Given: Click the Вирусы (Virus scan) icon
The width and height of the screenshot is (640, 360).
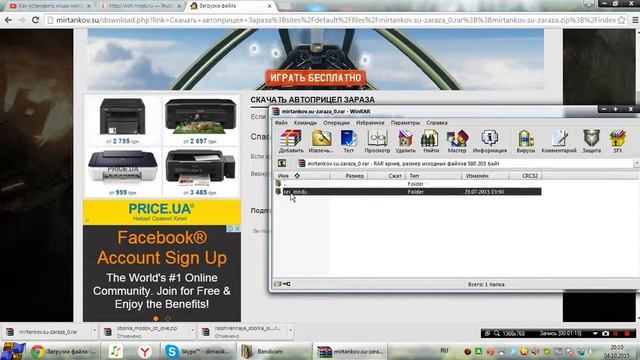Looking at the screenshot, I should [525, 141].
